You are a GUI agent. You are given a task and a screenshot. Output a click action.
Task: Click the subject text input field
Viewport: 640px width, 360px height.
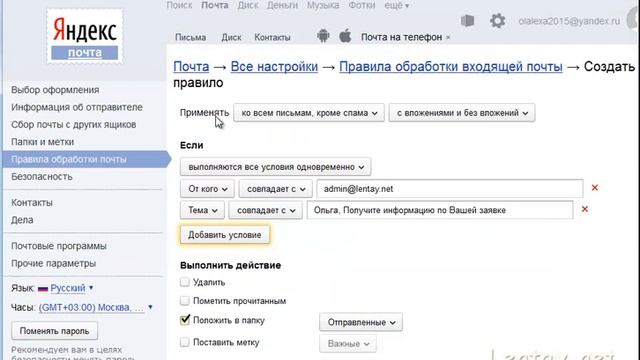click(440, 210)
